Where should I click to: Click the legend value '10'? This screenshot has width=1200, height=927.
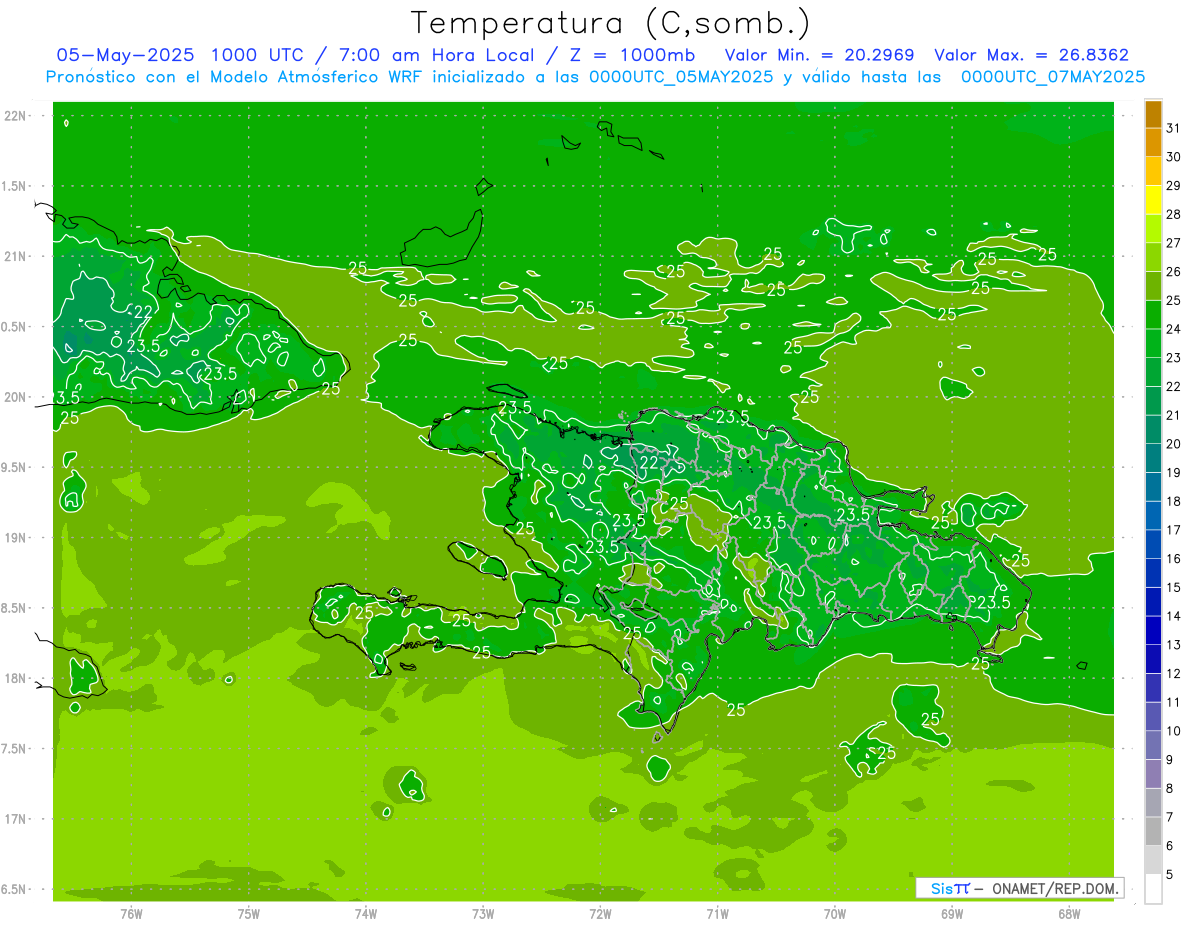tap(1174, 732)
